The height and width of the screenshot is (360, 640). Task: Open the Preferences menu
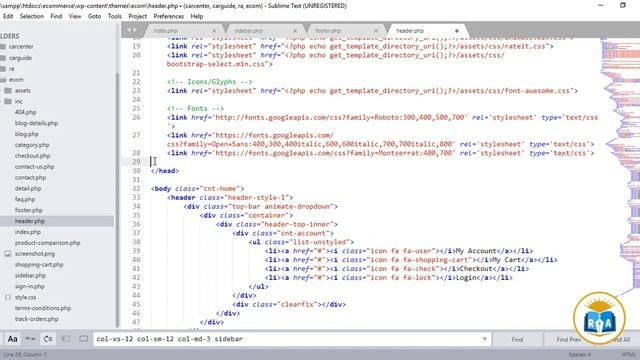coord(169,16)
